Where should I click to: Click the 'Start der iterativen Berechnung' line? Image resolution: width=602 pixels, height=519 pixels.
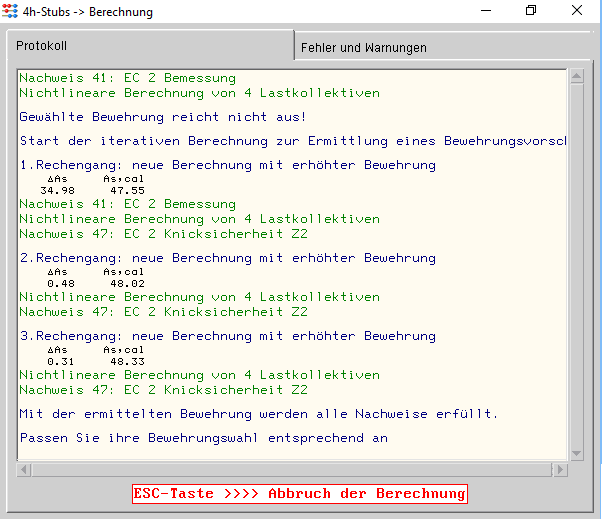290,141
